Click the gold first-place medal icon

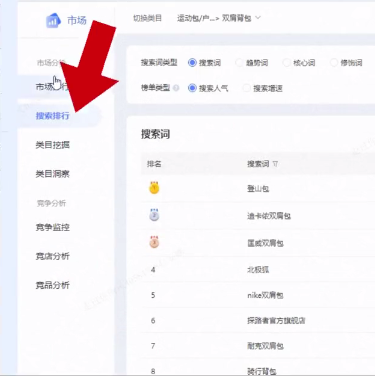(154, 188)
